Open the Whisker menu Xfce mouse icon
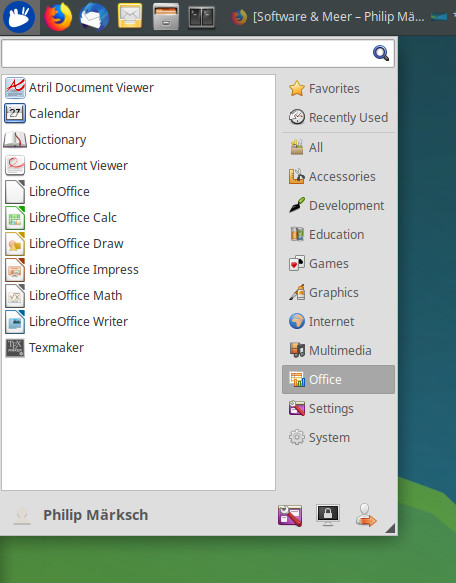 coord(19,17)
